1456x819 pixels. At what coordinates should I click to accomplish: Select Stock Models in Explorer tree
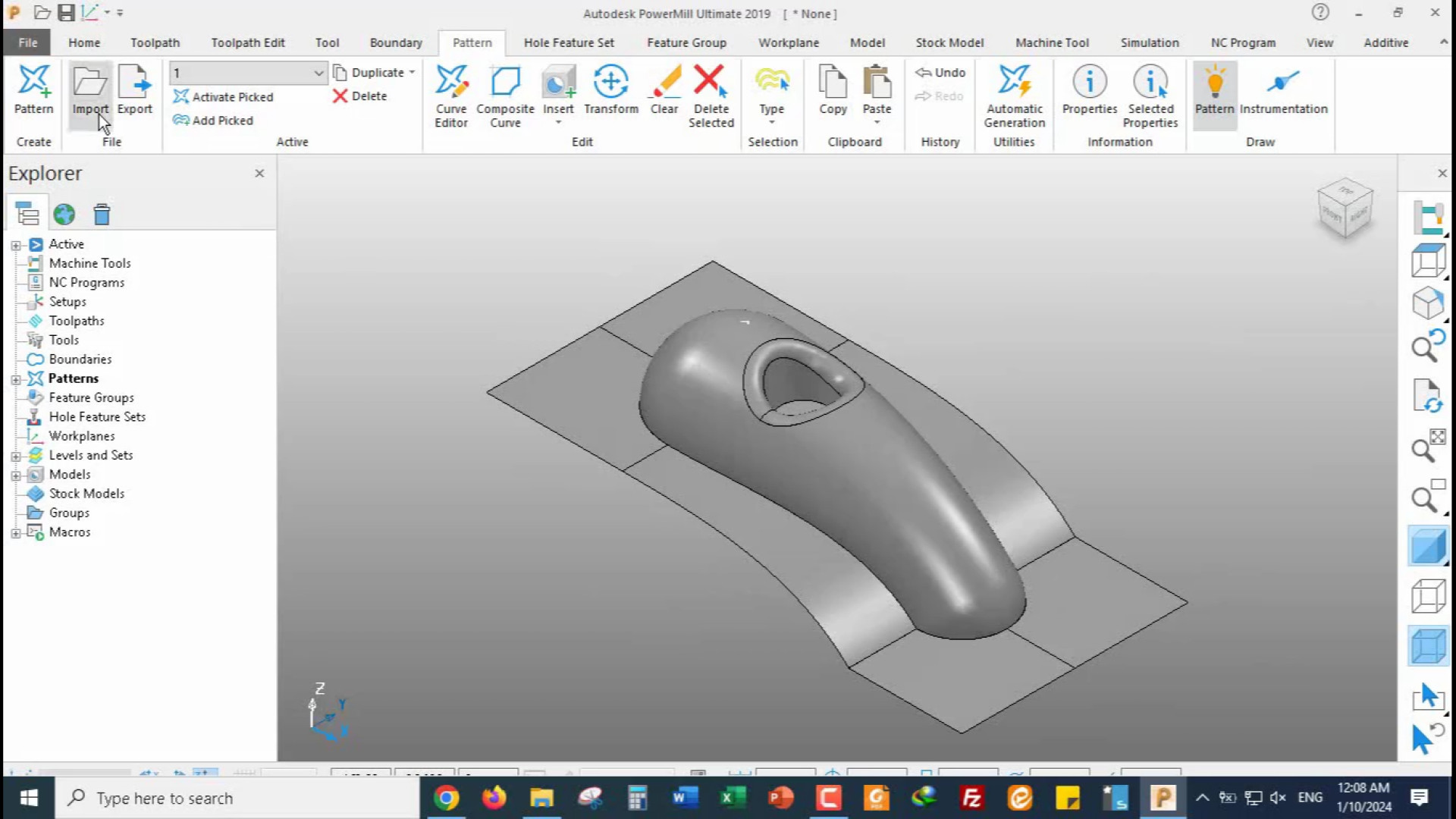click(86, 494)
